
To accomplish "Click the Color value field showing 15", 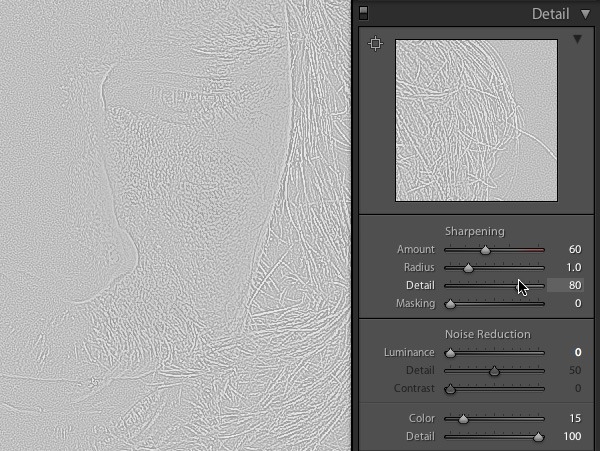I will (575, 418).
